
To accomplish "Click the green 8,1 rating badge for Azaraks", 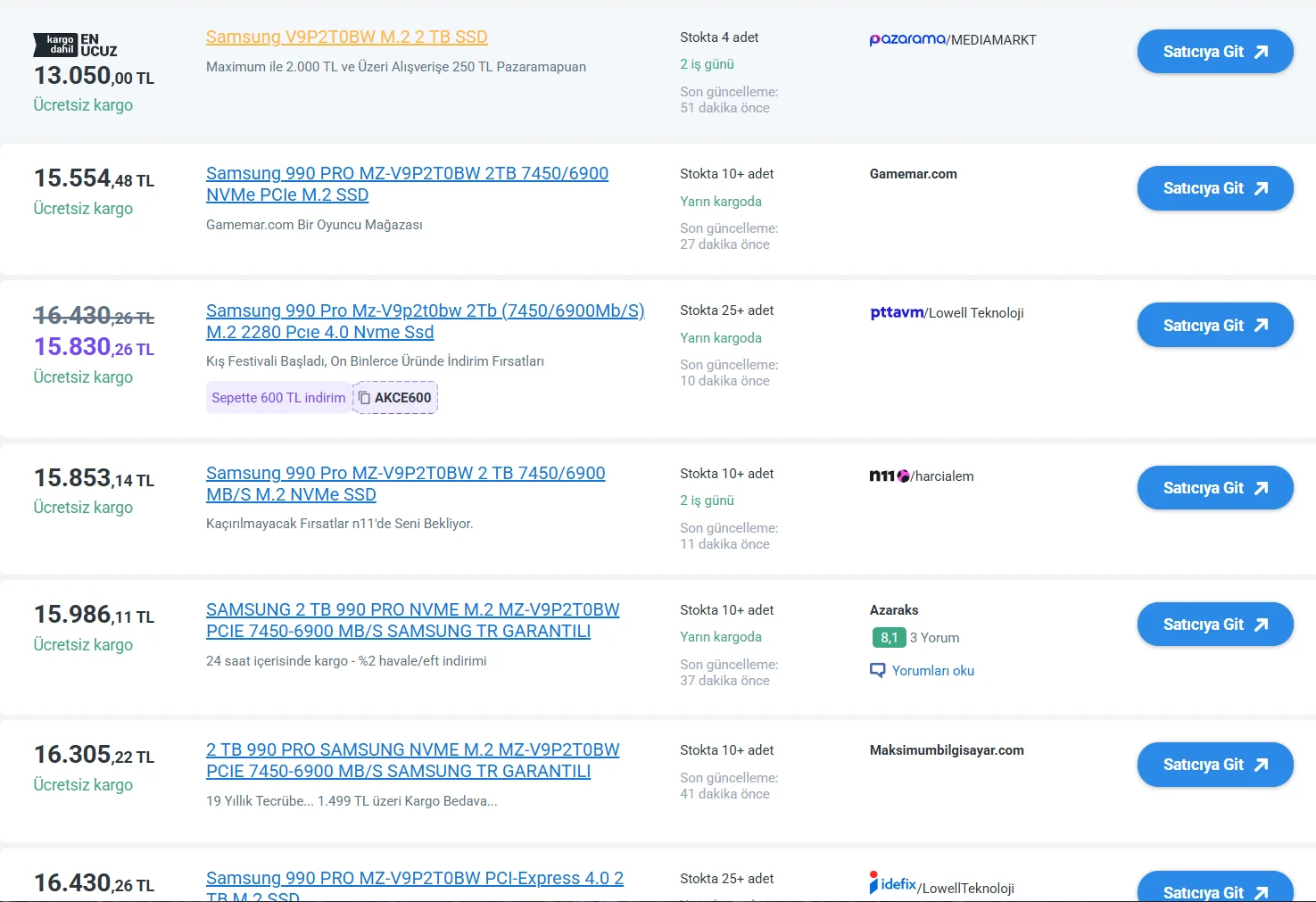I will click(889, 638).
